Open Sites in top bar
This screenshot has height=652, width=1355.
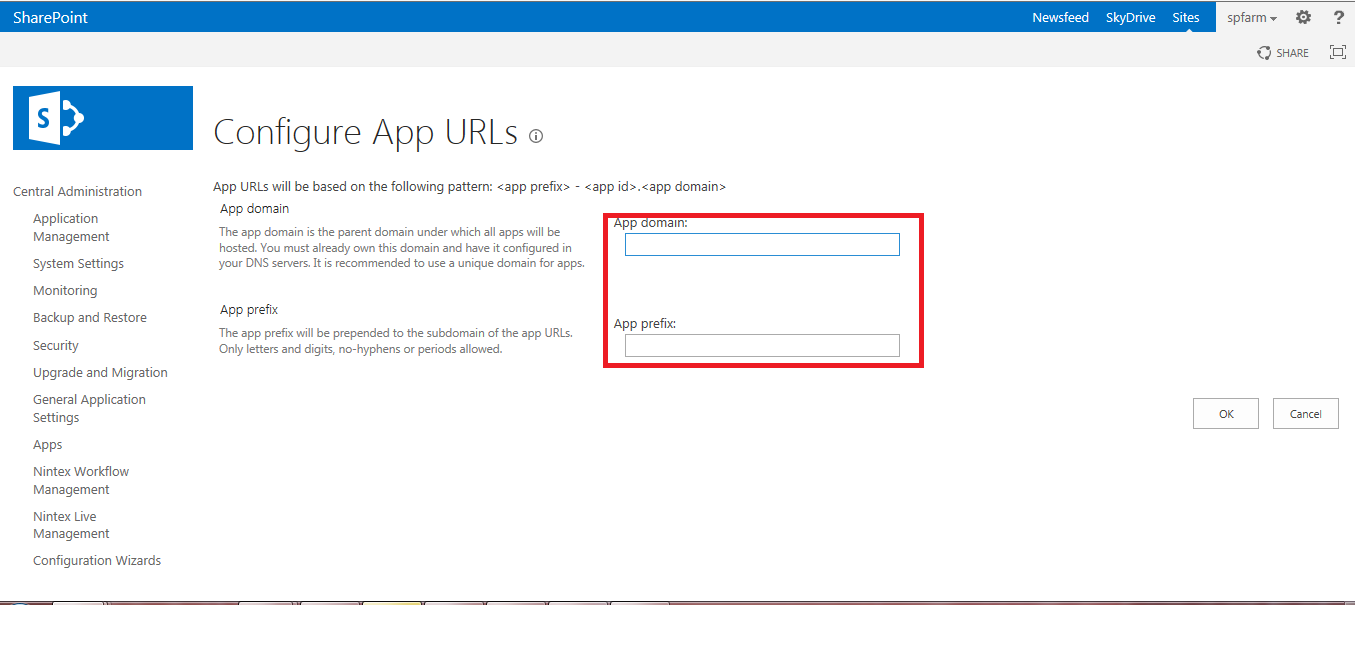(1186, 18)
